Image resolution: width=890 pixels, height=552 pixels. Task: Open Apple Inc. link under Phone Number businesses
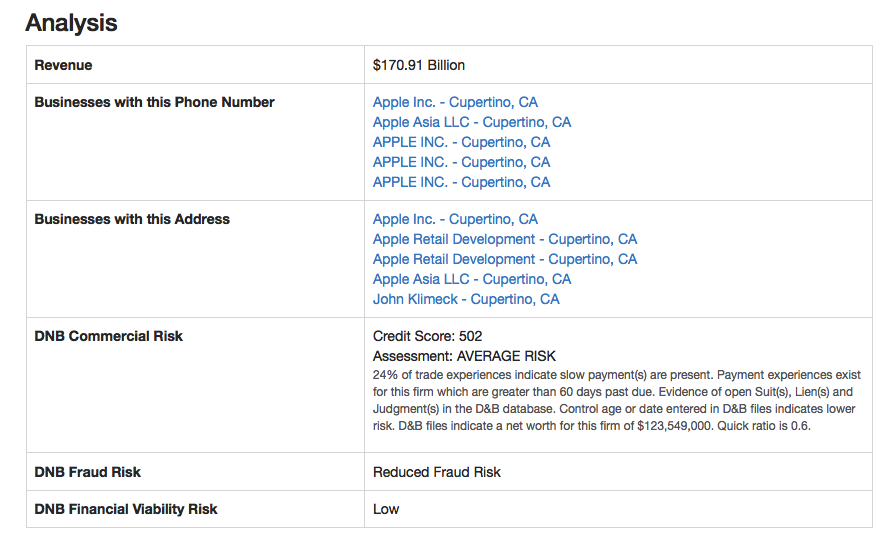tap(455, 102)
